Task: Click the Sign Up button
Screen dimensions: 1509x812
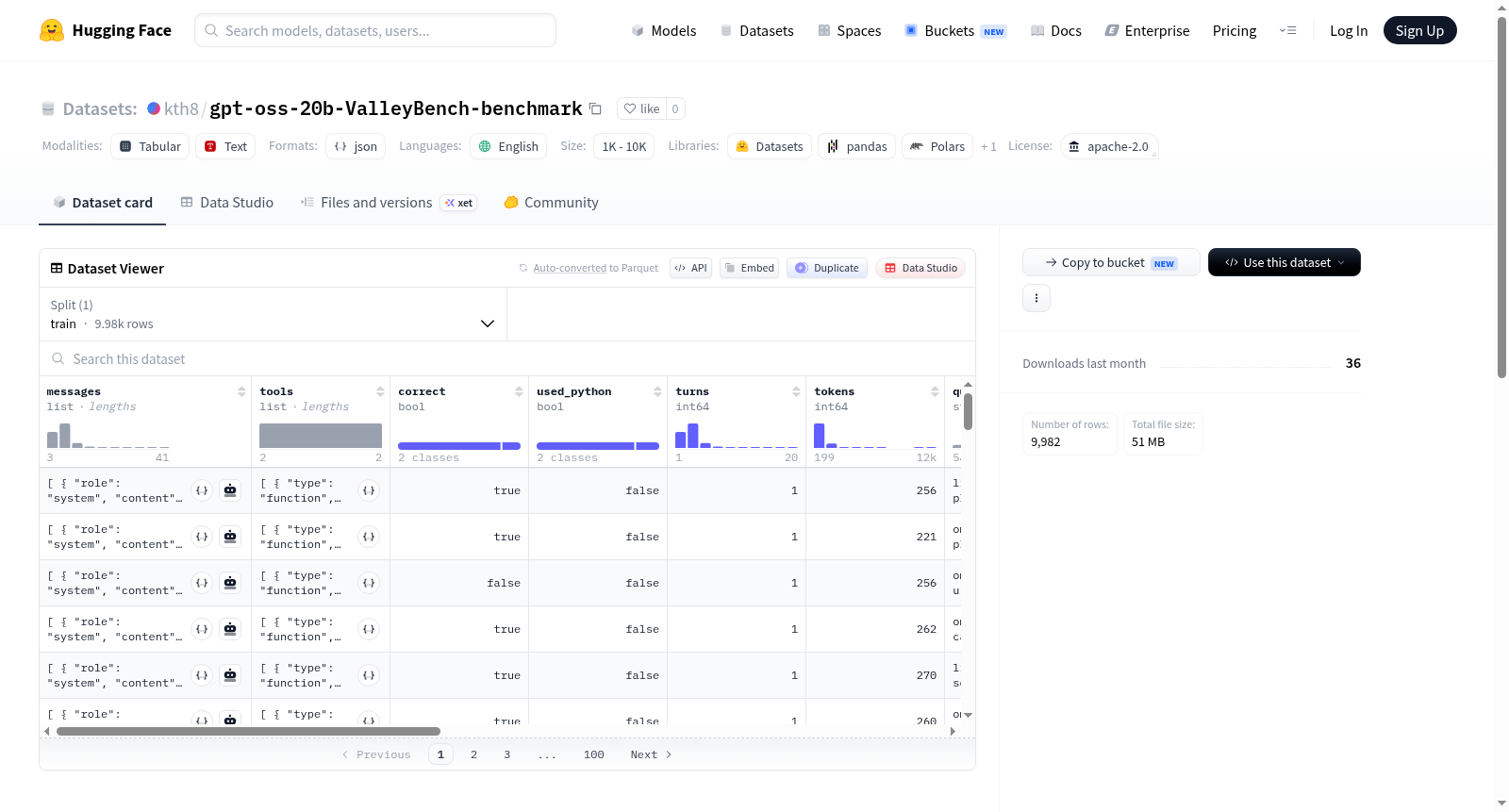Action: (1419, 30)
